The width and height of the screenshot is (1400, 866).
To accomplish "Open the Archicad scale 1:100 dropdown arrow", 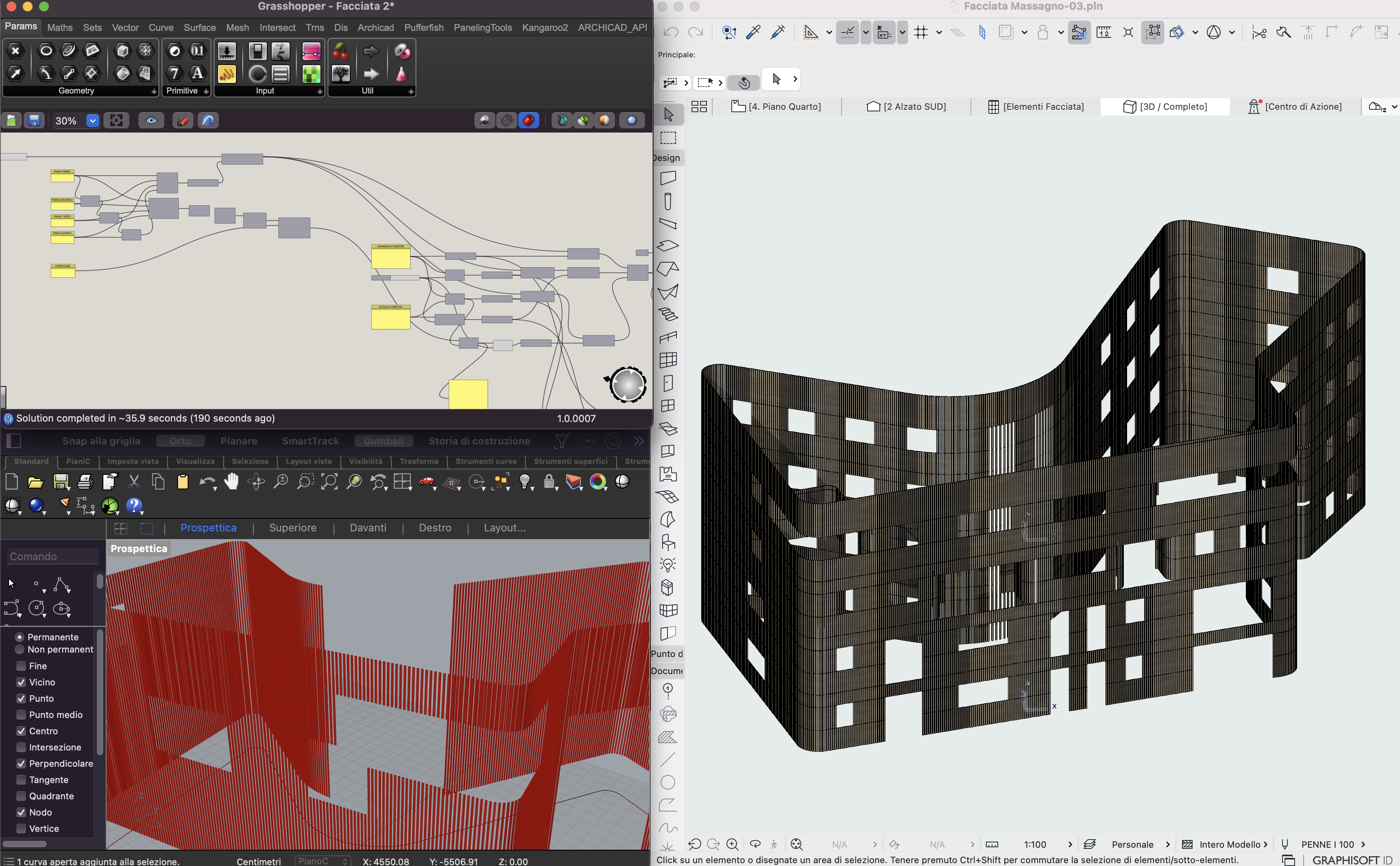I will coord(1069,844).
